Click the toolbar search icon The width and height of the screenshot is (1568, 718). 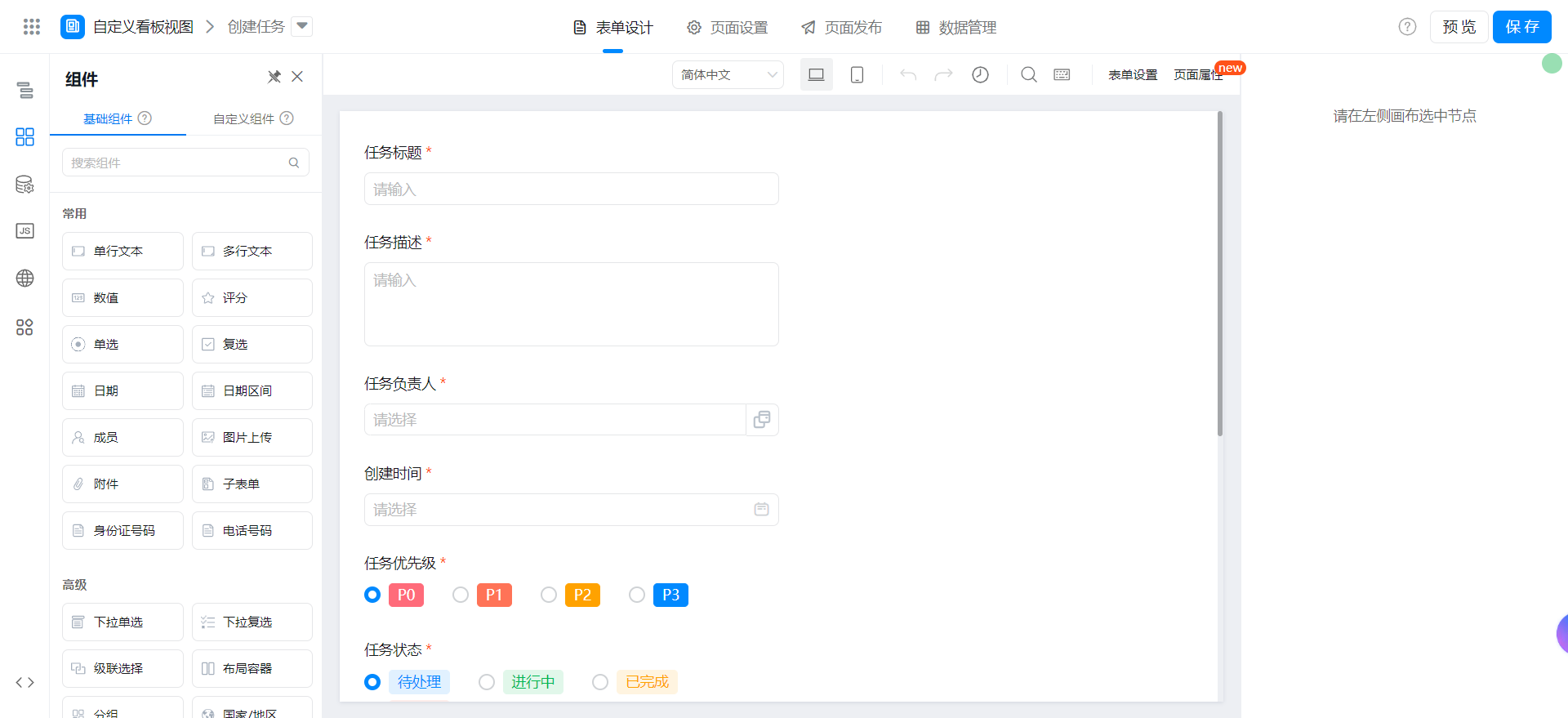1029,74
